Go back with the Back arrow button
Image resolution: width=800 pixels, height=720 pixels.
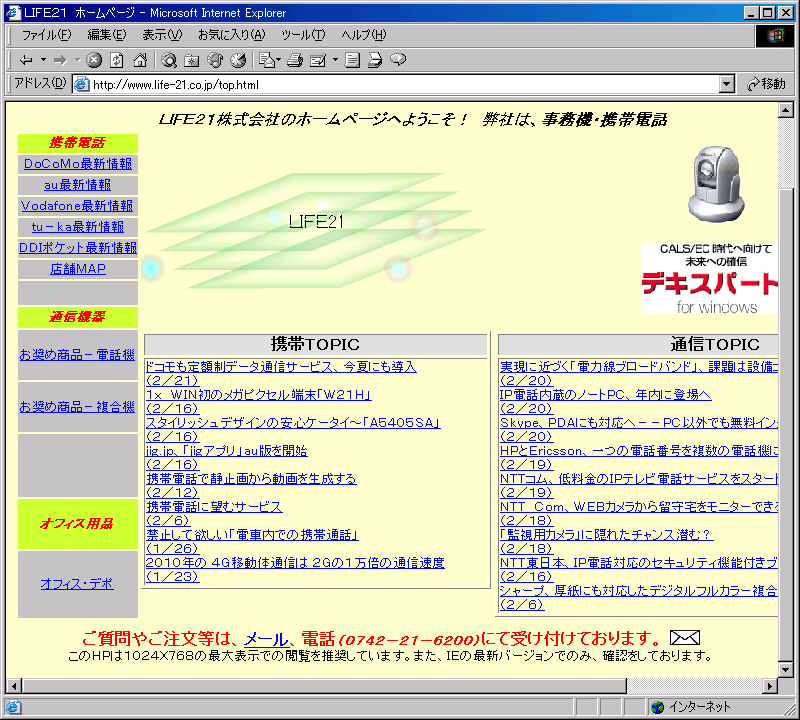[26, 60]
